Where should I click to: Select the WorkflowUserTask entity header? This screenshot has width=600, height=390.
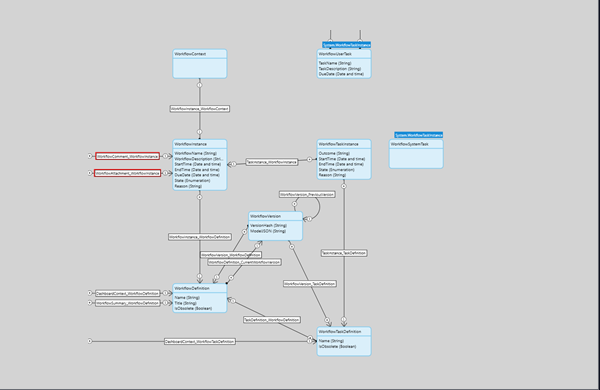[344, 54]
